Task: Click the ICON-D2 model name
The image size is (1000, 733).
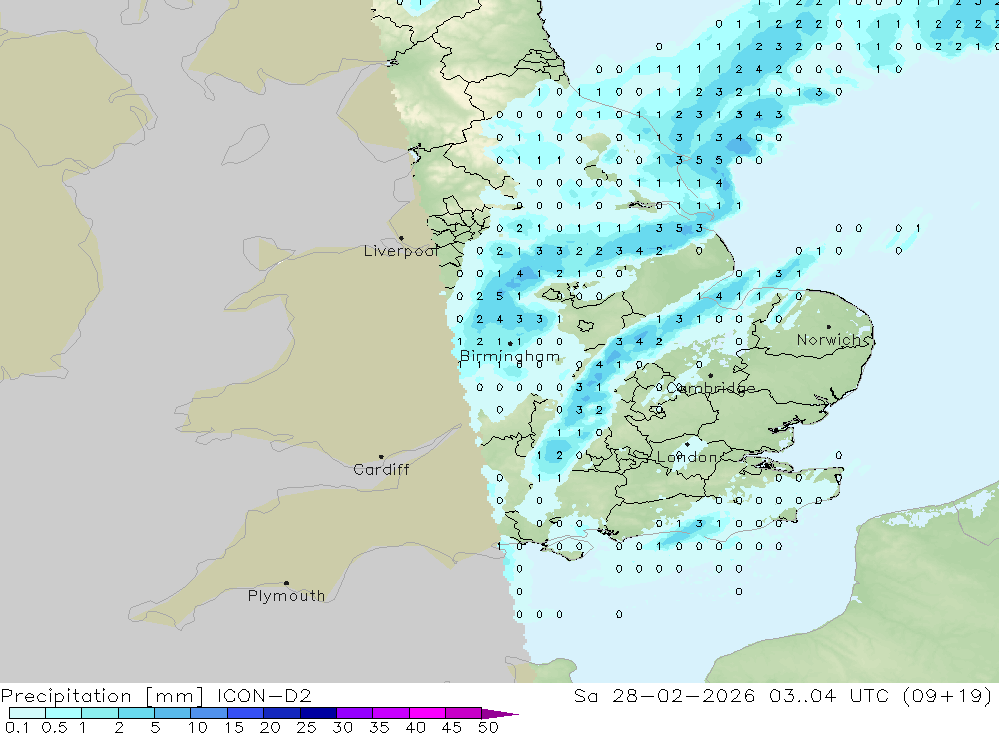Action: pyautogui.click(x=264, y=696)
